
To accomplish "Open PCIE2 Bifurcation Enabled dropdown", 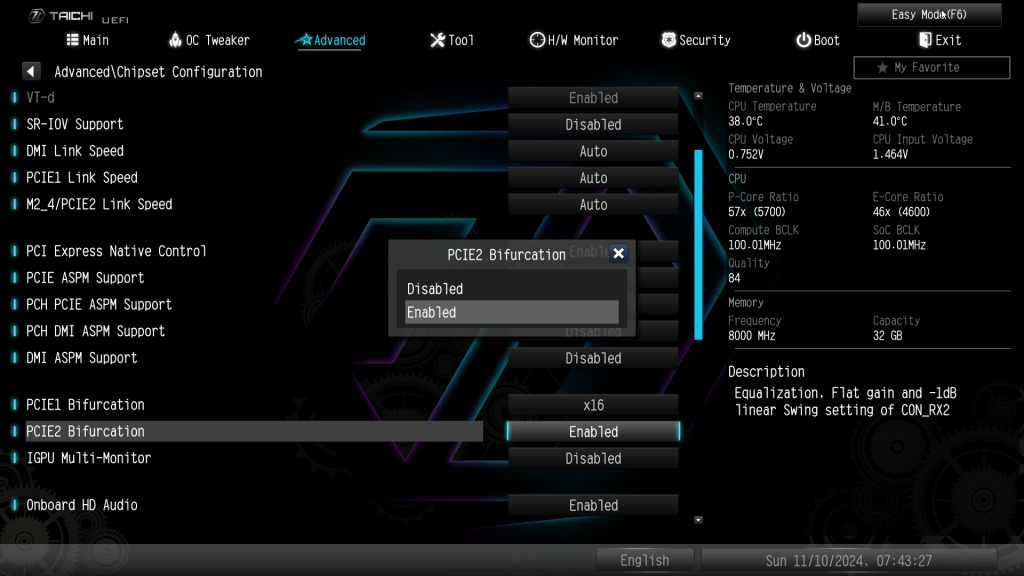I will tap(593, 432).
